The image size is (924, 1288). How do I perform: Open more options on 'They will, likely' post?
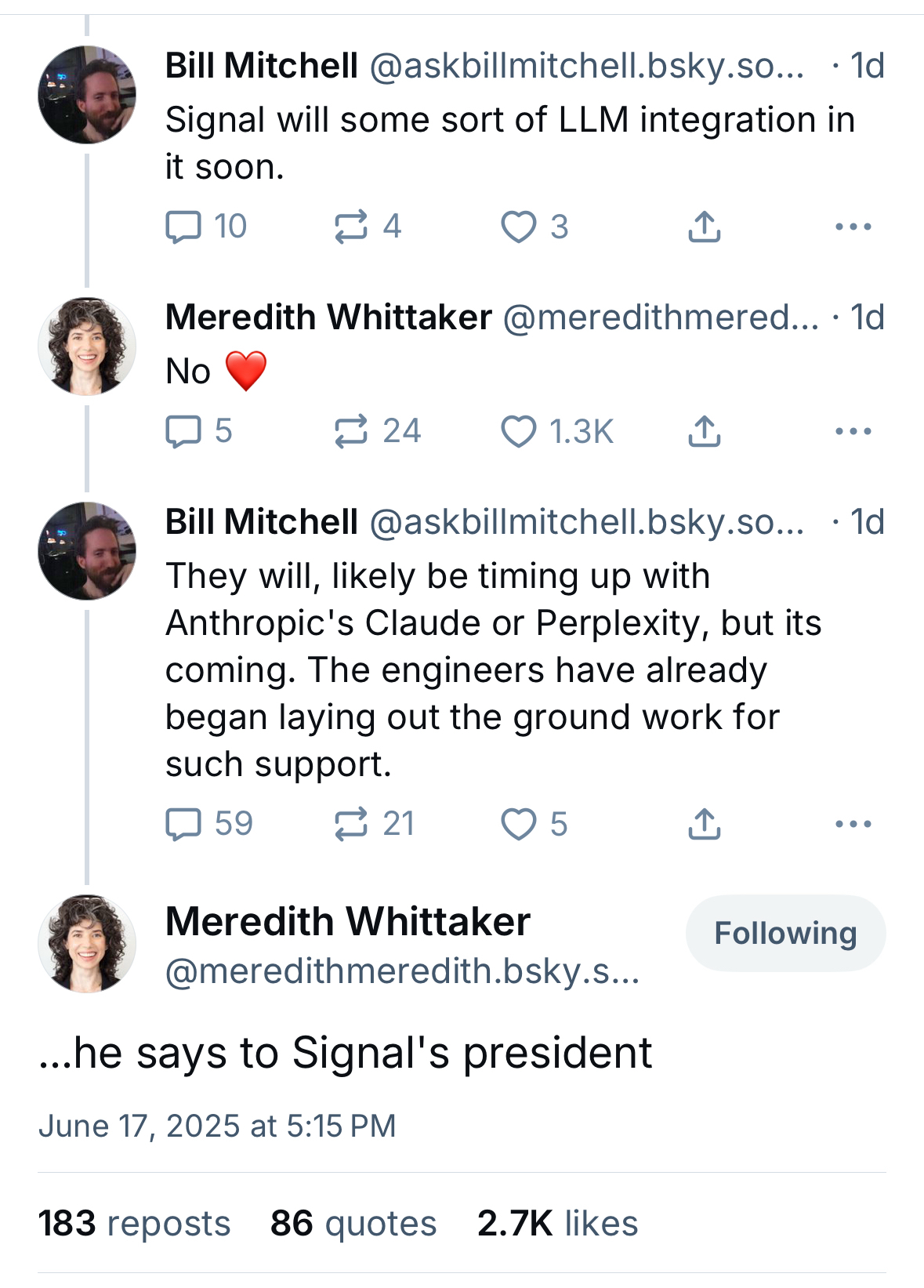coord(853,824)
